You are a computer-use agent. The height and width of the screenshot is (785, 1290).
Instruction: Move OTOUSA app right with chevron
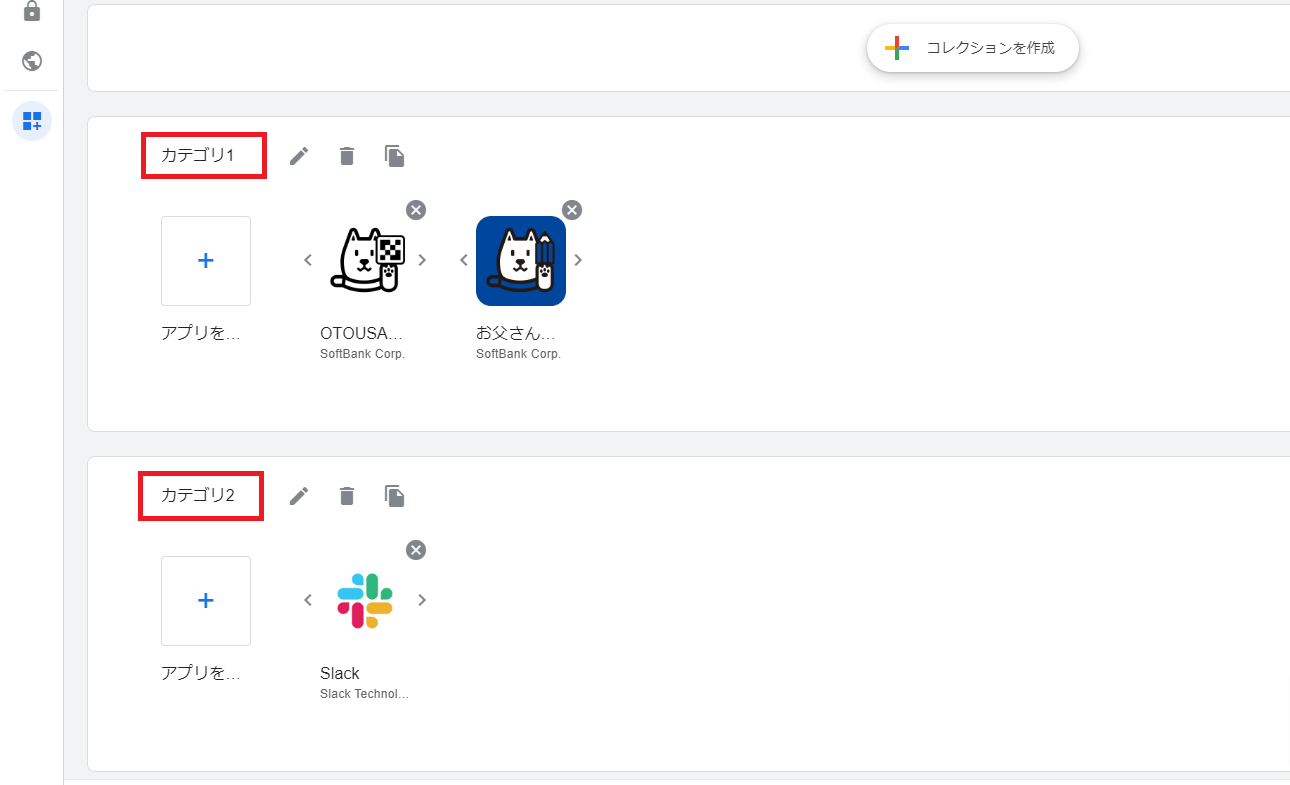422,260
